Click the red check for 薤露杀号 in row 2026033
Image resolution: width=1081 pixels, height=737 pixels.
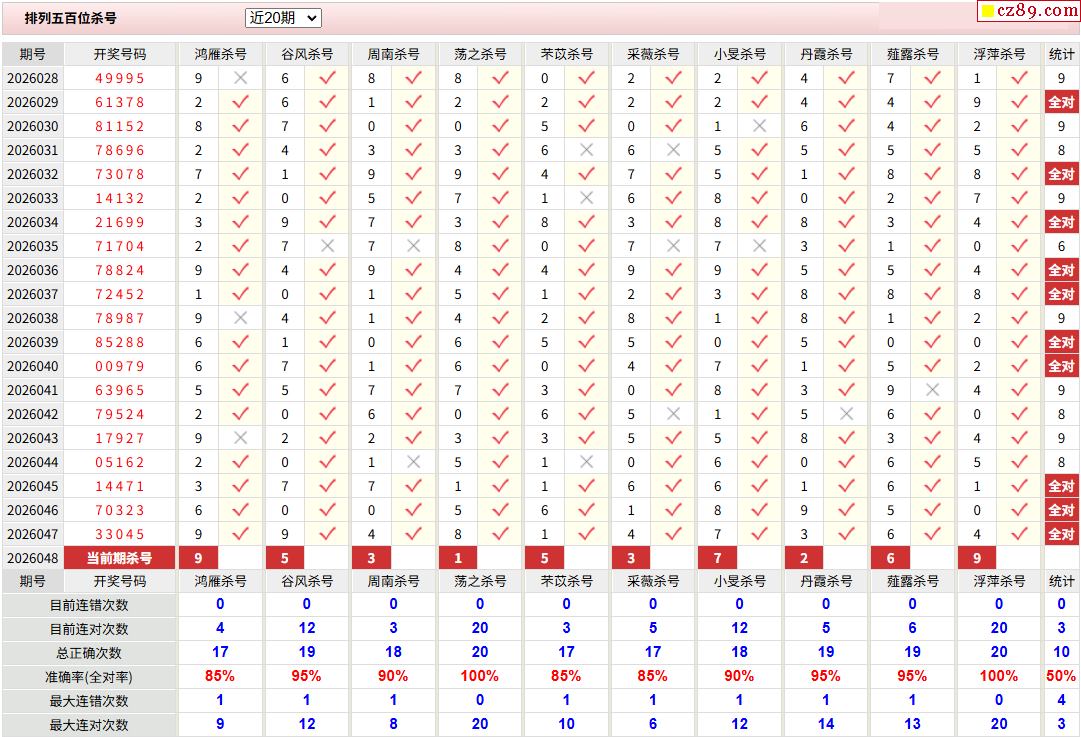tap(932, 198)
